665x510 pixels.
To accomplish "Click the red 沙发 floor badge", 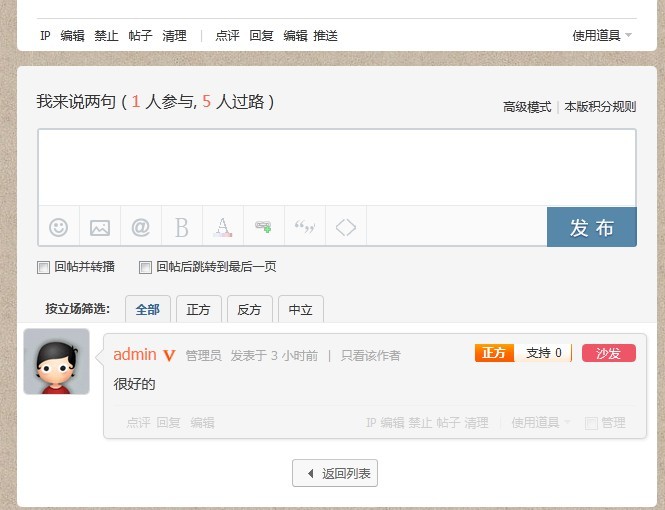I will click(x=609, y=353).
